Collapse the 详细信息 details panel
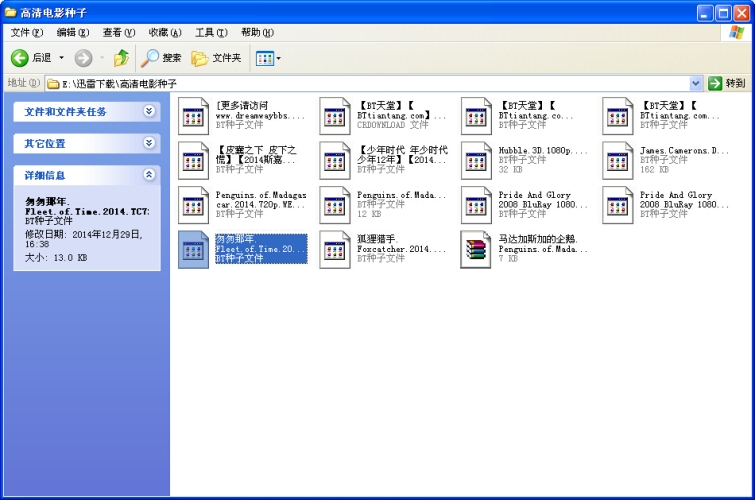Image resolution: width=755 pixels, height=500 pixels. click(x=149, y=175)
